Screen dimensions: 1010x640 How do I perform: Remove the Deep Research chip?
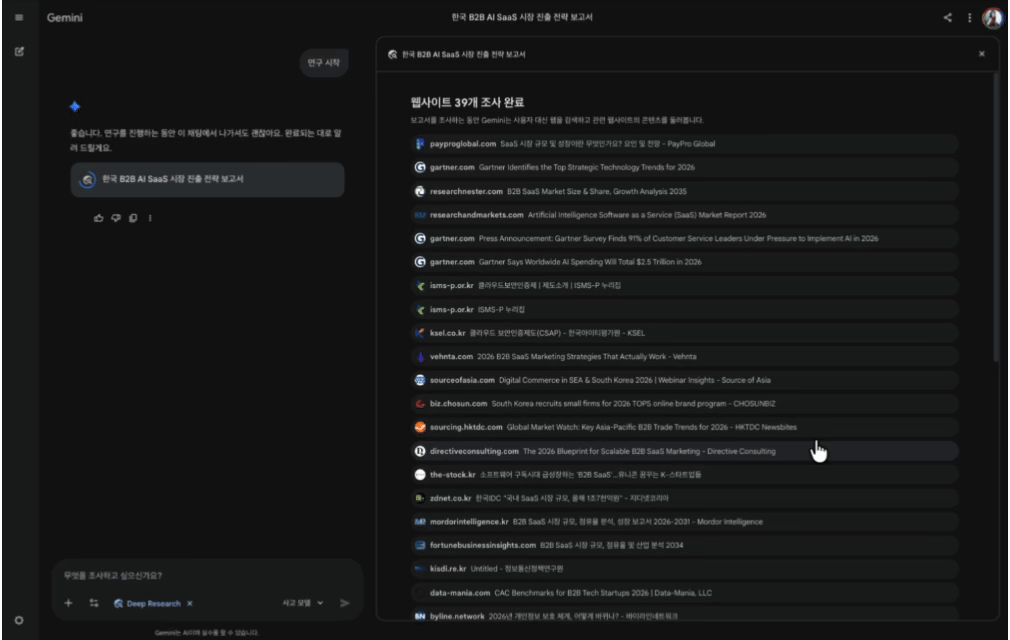pyautogui.click(x=189, y=603)
